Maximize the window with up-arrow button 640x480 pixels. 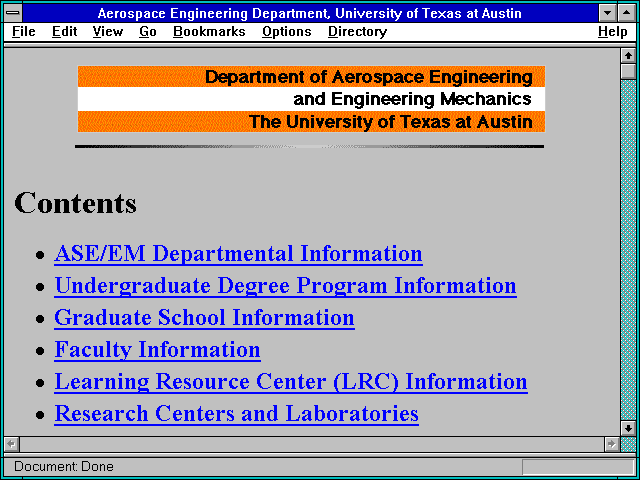(626, 13)
